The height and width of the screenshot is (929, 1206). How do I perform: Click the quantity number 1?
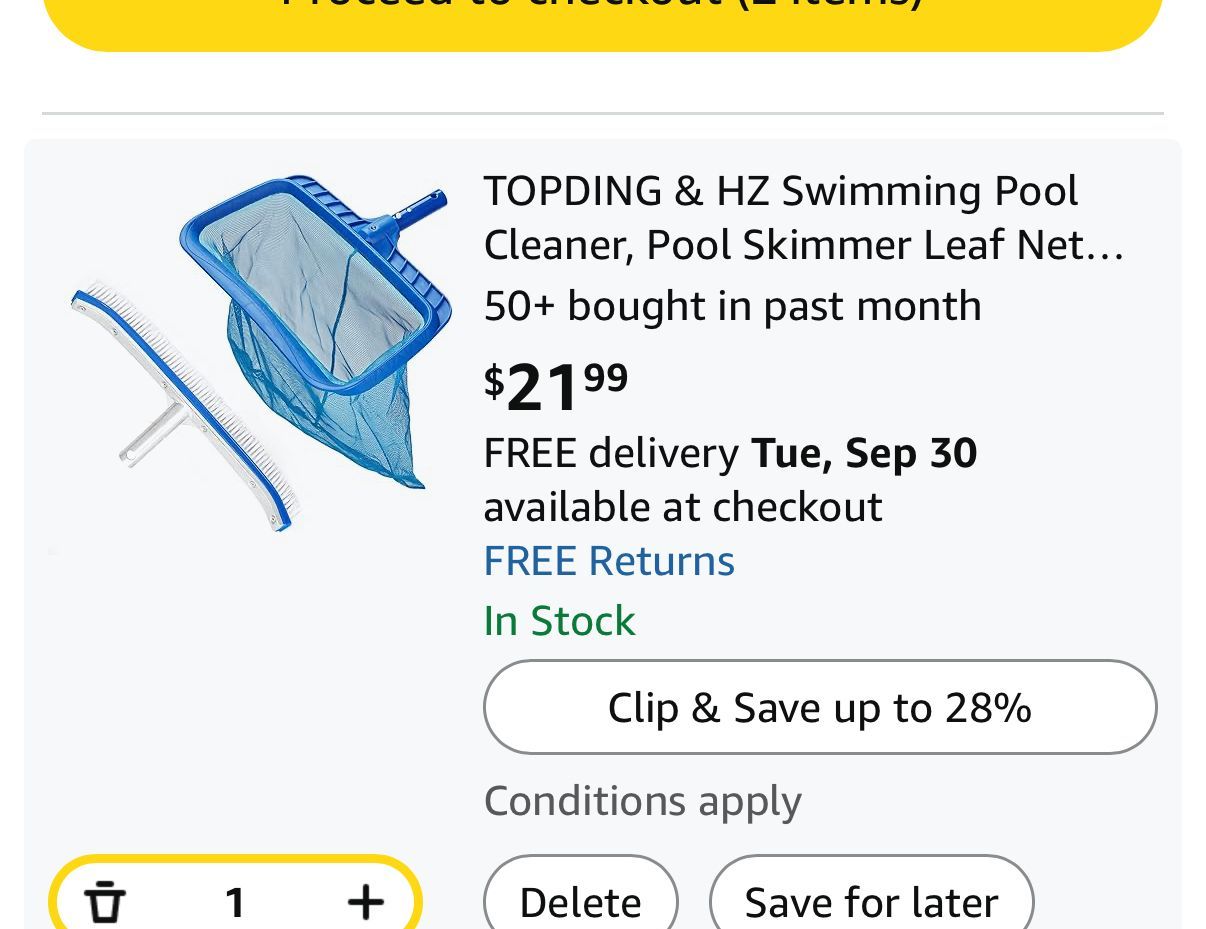pyautogui.click(x=235, y=903)
